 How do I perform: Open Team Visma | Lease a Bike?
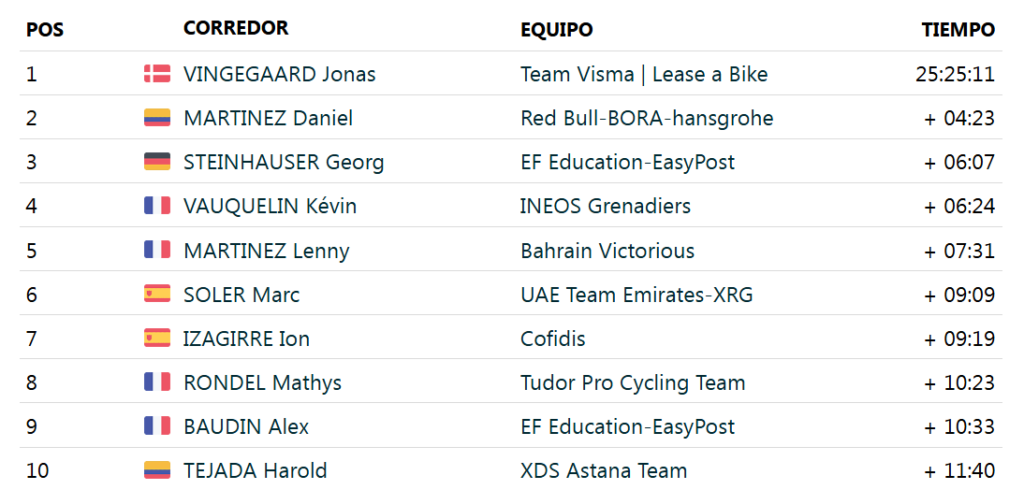(644, 74)
